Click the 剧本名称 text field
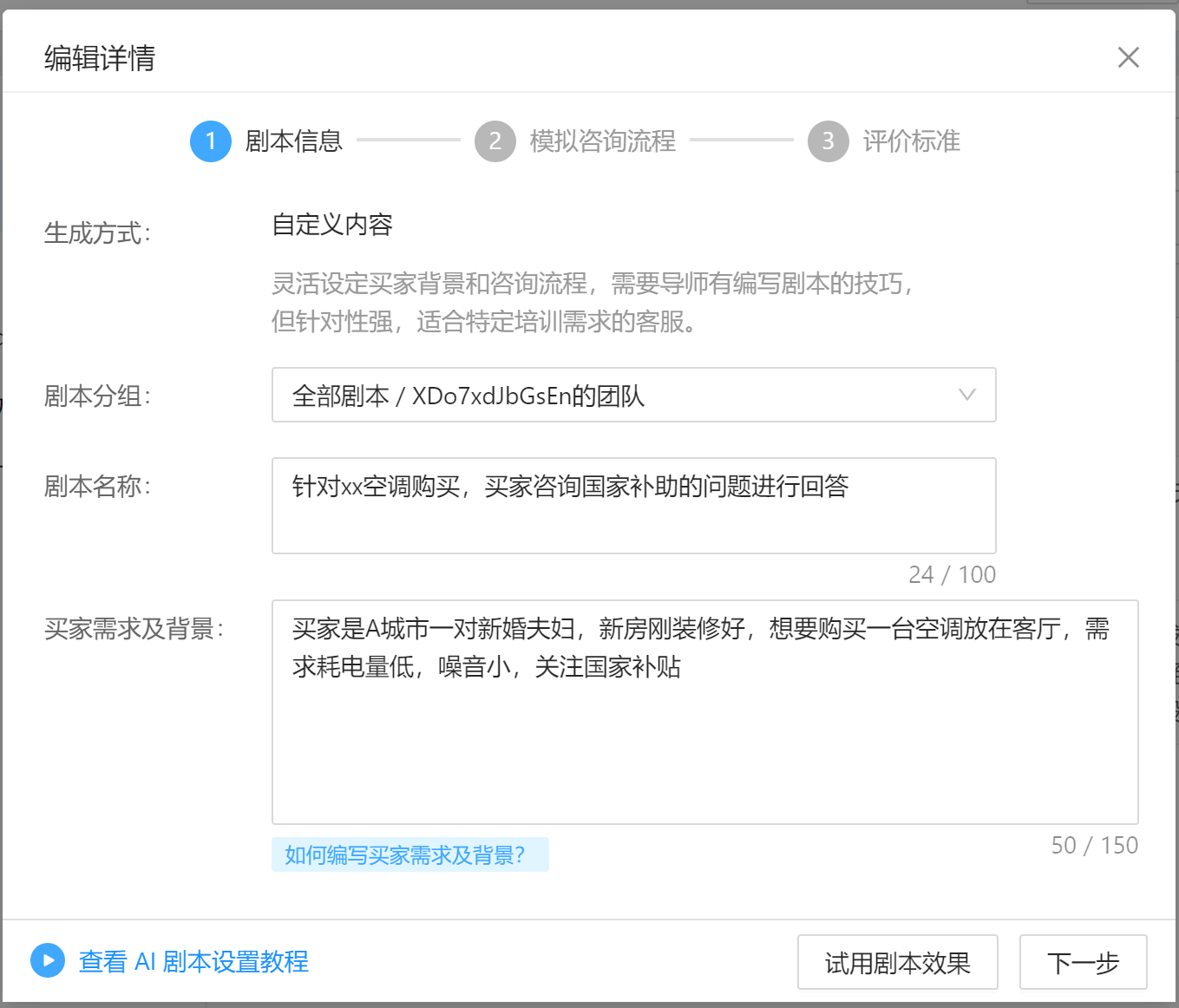 click(633, 506)
